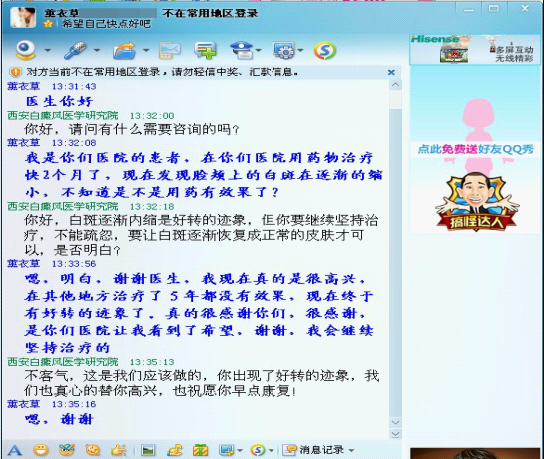Expand the bottom Sogou icon dropdown arrow

271,451
